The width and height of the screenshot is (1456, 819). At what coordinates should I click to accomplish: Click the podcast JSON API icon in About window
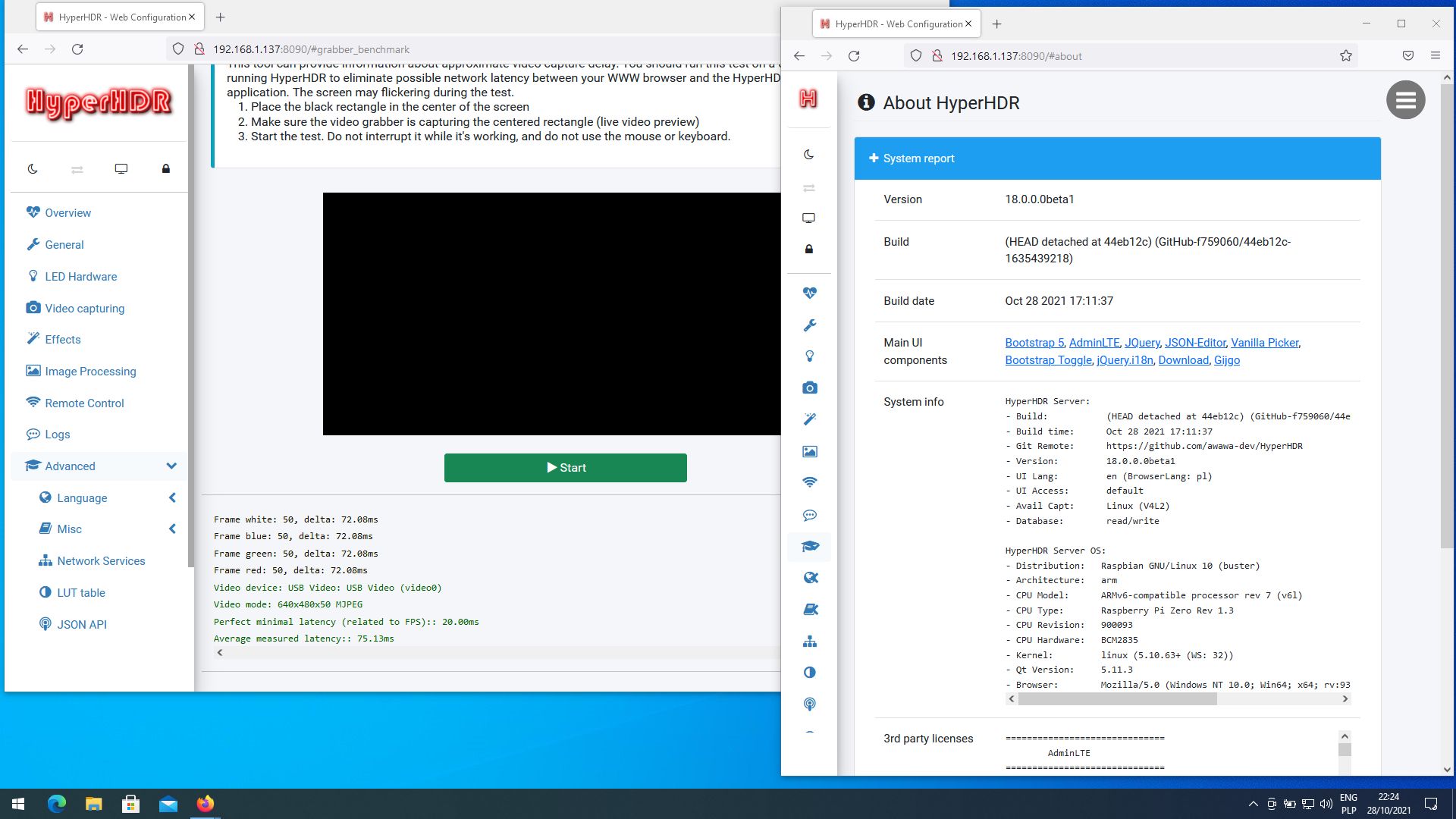(810, 704)
